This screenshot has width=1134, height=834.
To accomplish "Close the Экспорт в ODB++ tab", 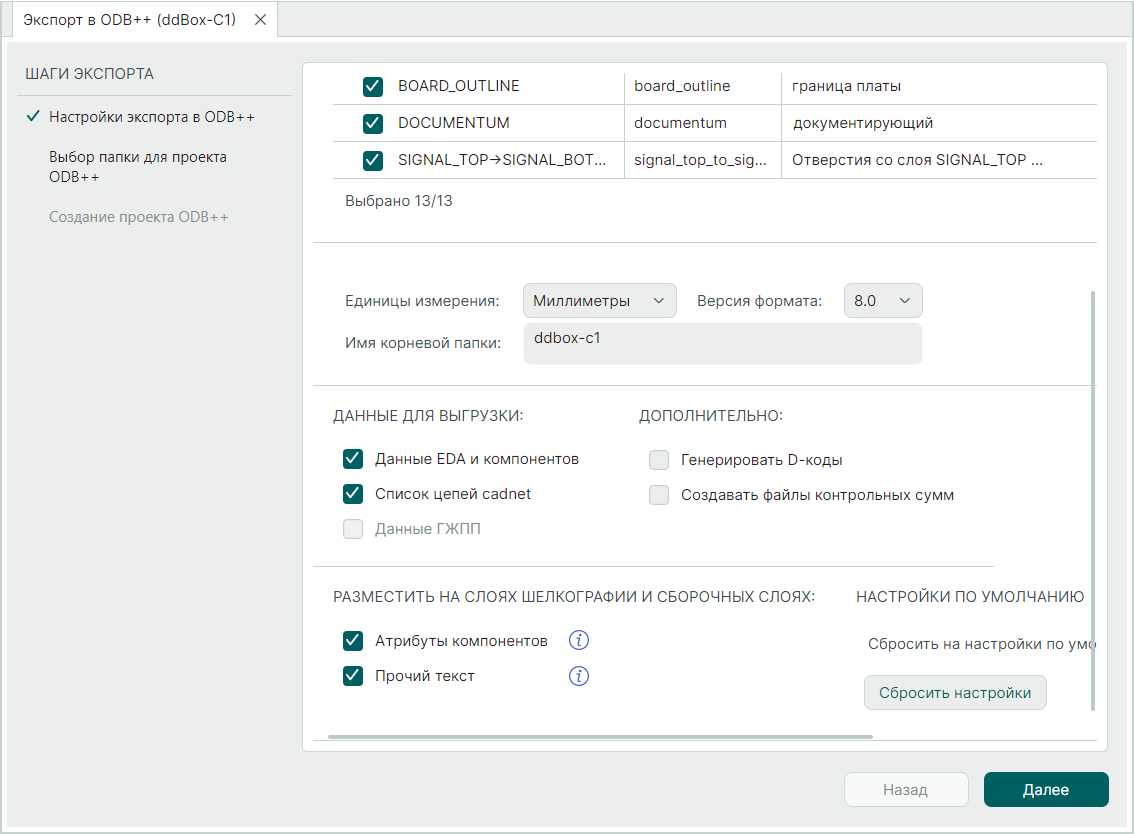I will click(x=260, y=20).
